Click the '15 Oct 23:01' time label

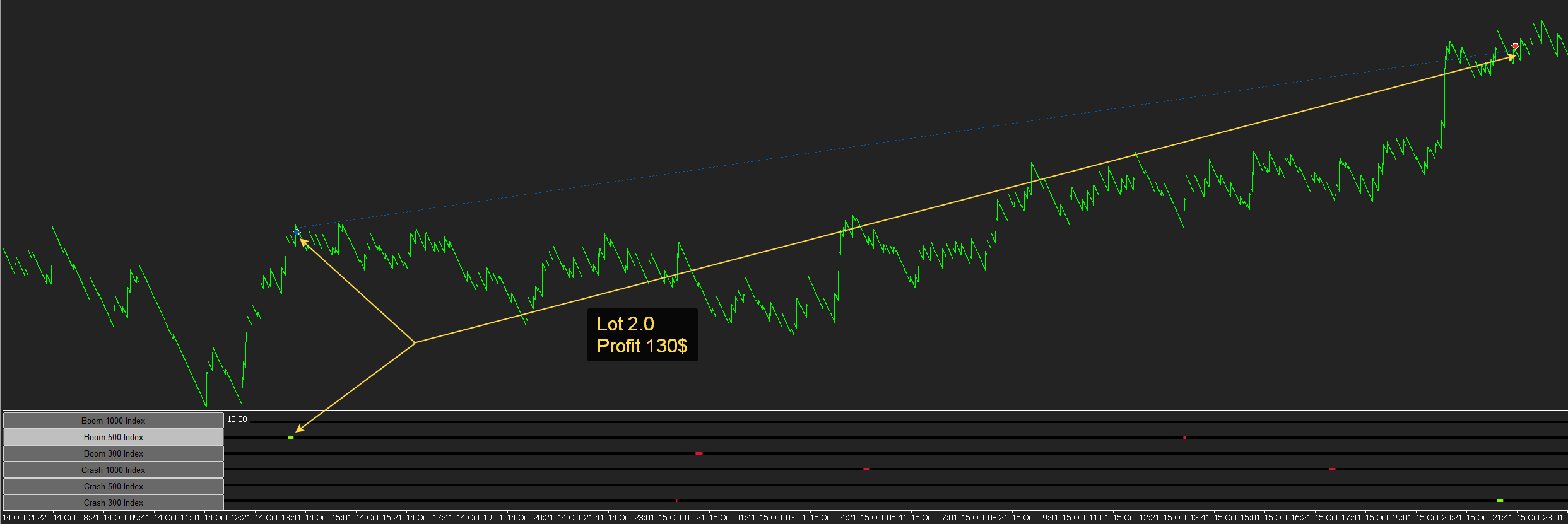coord(1540,518)
